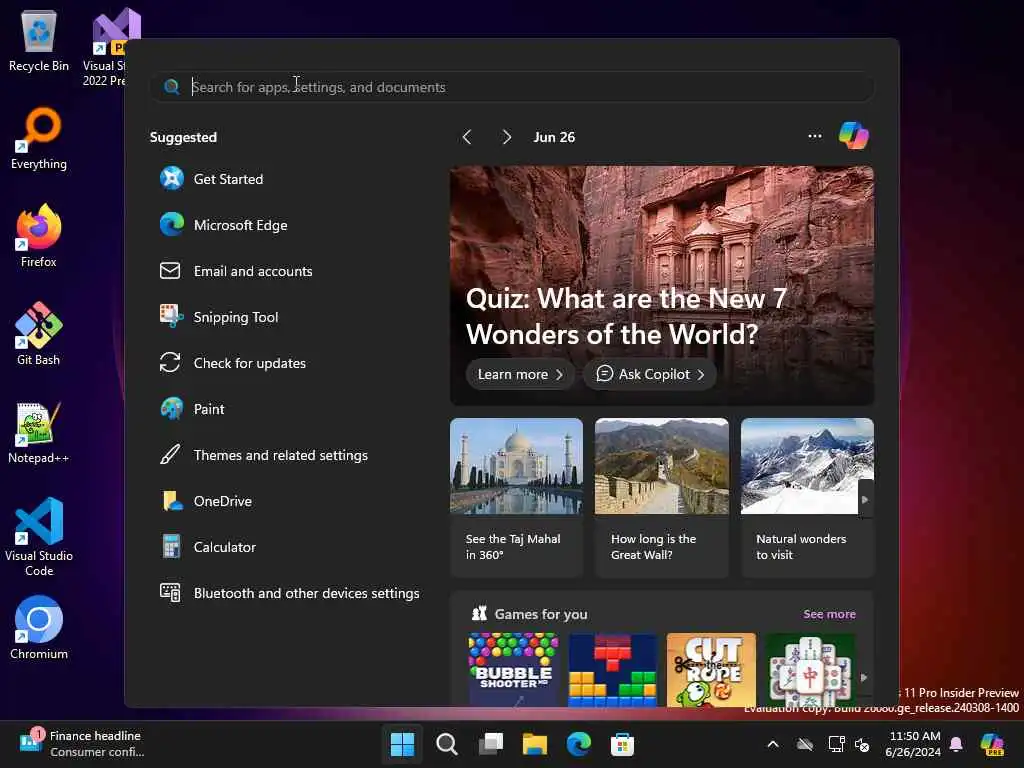Open the Mahjong game tile
Screen dimensions: 1024x768
(x=810, y=670)
